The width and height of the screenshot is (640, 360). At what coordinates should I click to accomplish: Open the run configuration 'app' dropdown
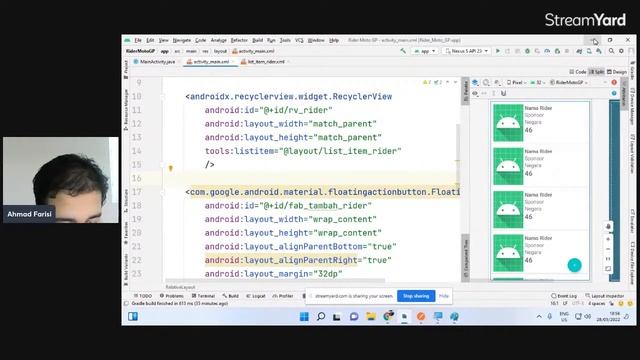[x=425, y=51]
